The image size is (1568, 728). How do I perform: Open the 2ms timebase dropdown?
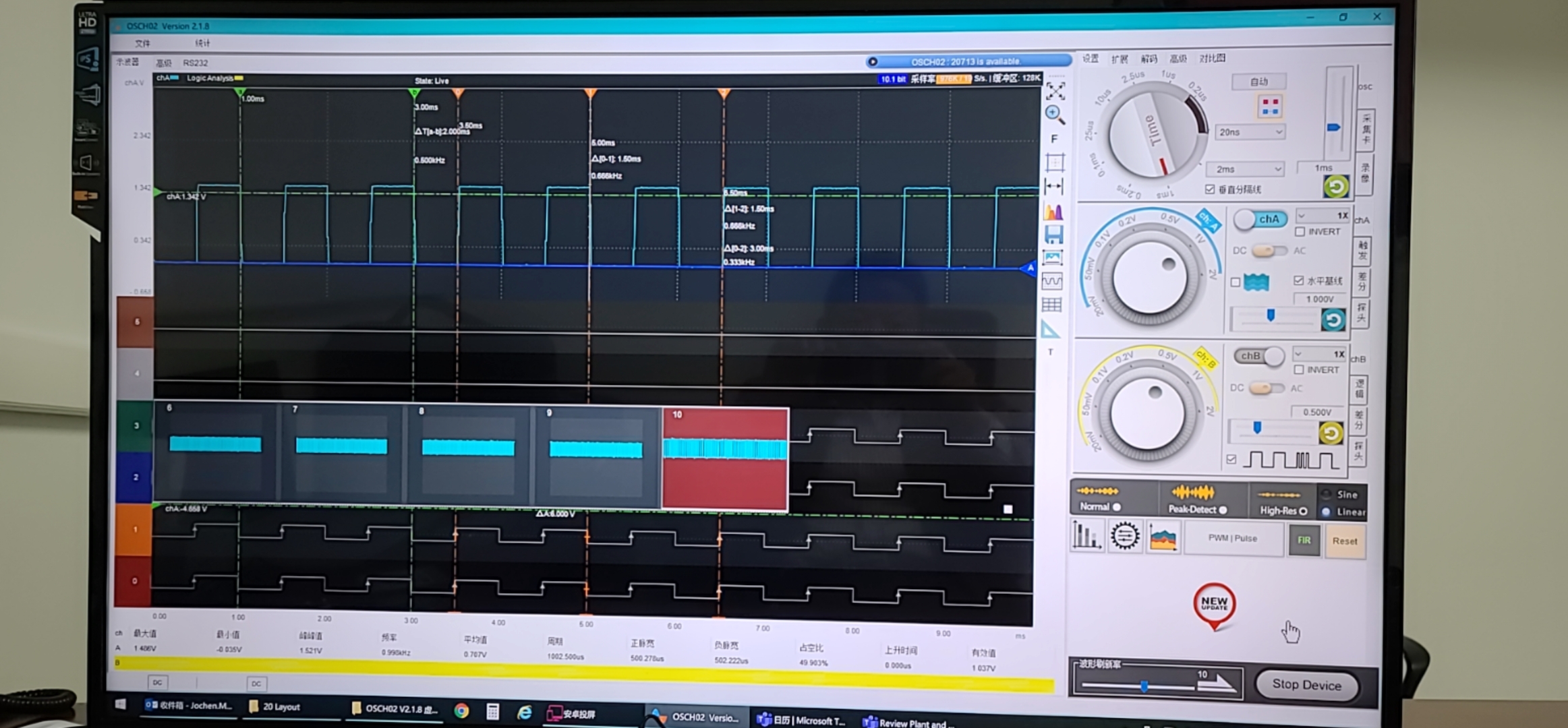pos(1248,169)
